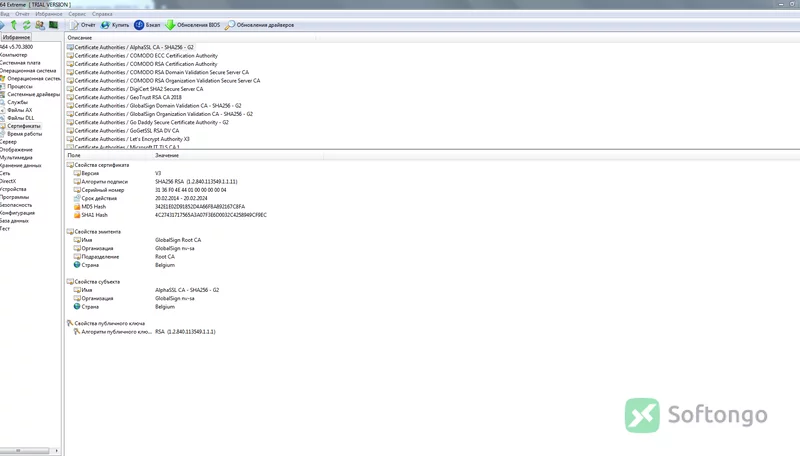Select DirectX in the sidebar tree
The width and height of the screenshot is (800, 456).
tap(8, 182)
